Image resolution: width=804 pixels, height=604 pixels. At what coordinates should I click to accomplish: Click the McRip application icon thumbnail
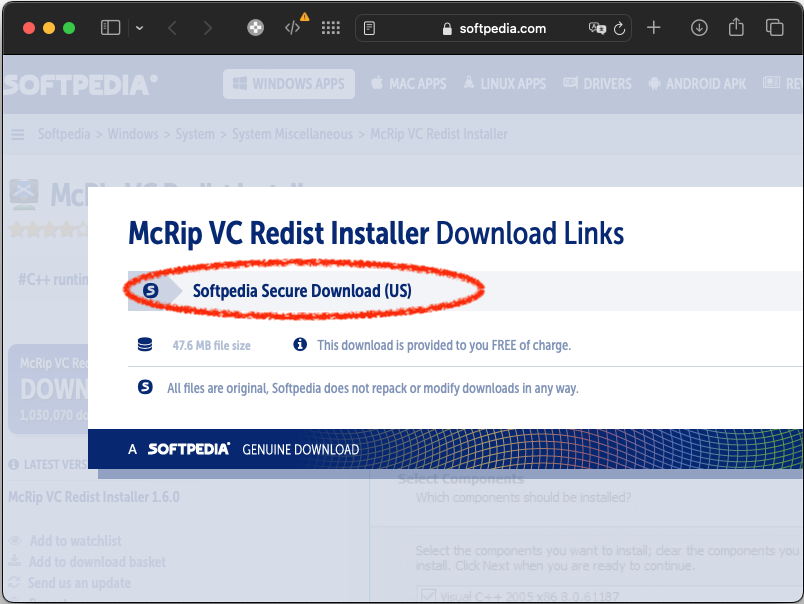click(x=24, y=194)
